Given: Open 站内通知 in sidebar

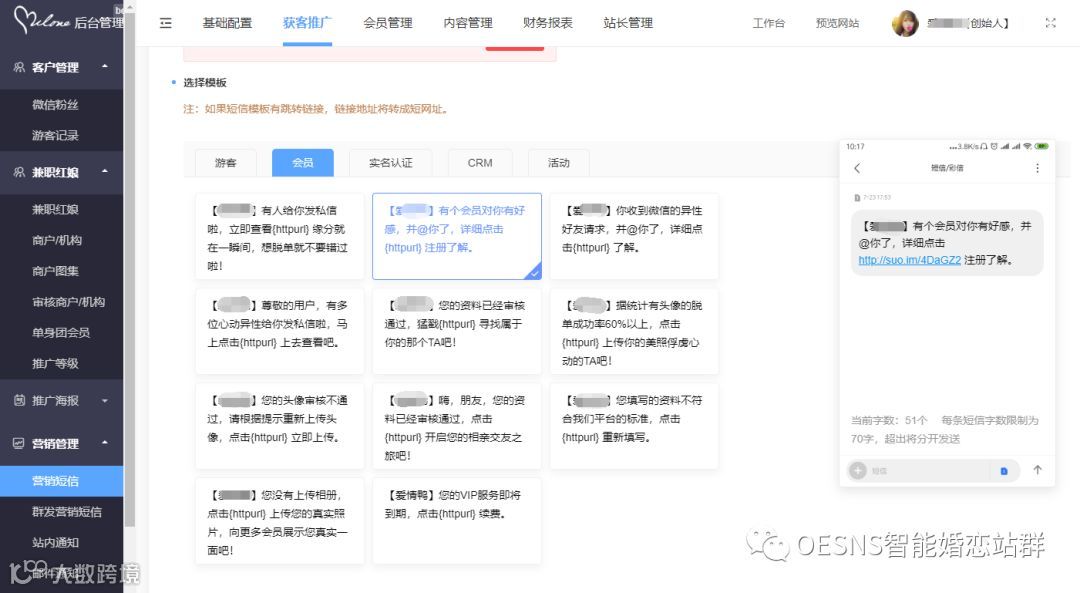Looking at the screenshot, I should coord(55,543).
